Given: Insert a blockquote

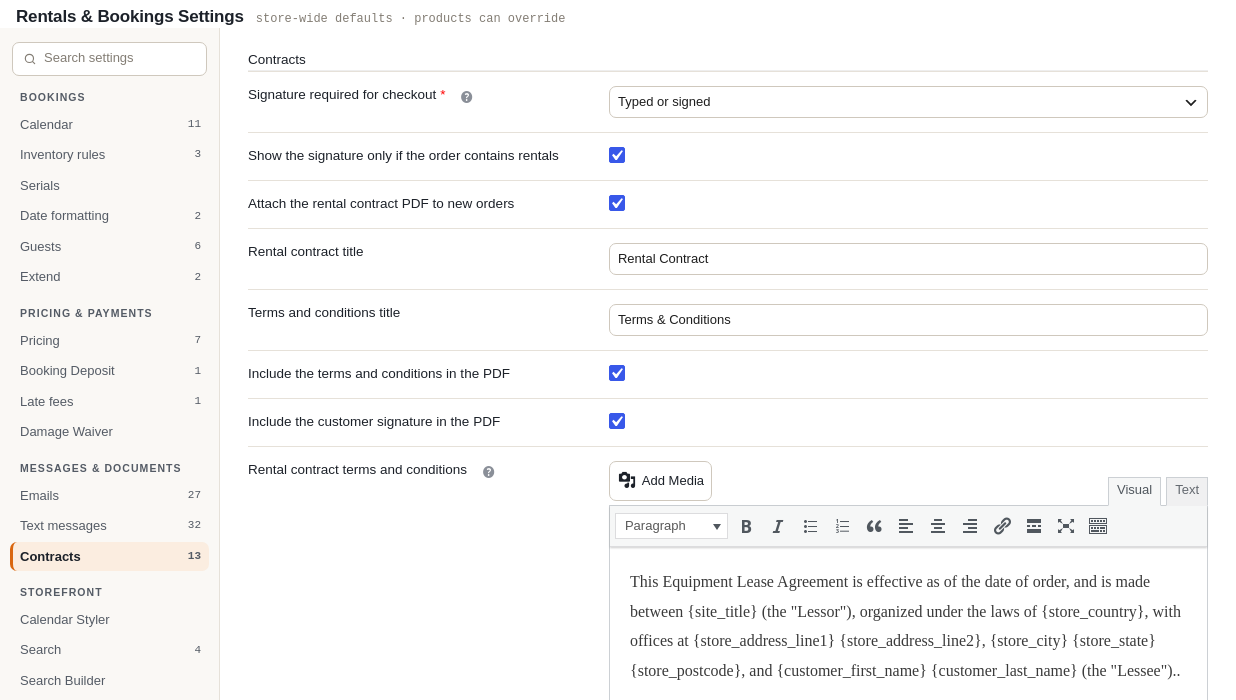Looking at the screenshot, I should tap(874, 526).
